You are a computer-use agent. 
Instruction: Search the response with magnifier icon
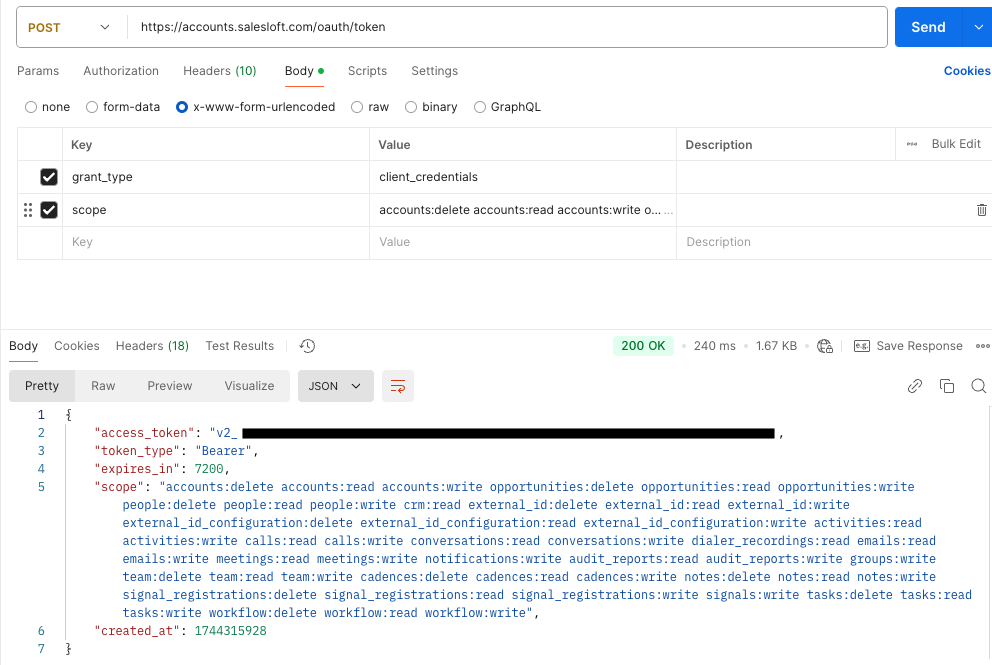[x=978, y=386]
